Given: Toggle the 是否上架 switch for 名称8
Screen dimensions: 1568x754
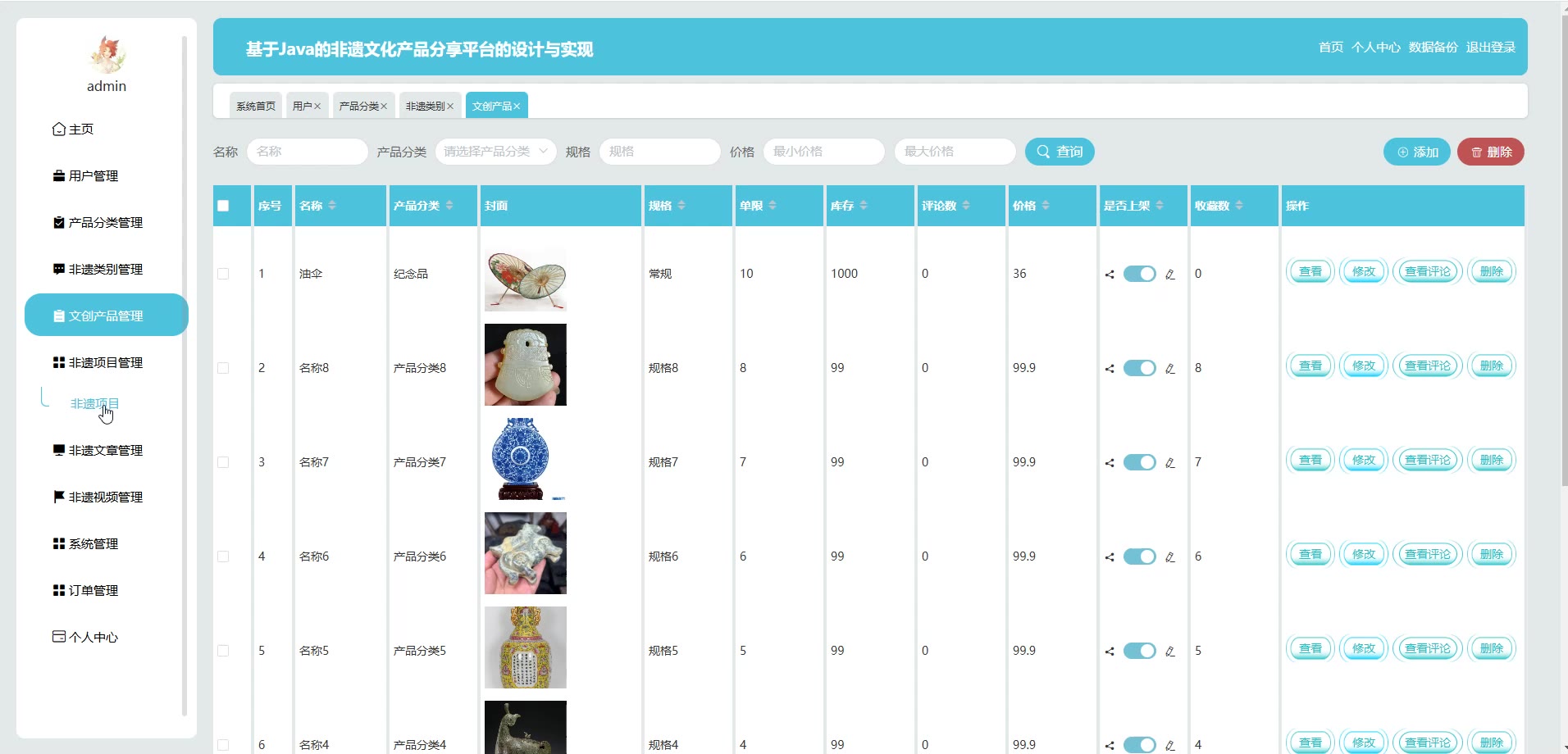Looking at the screenshot, I should [1139, 368].
